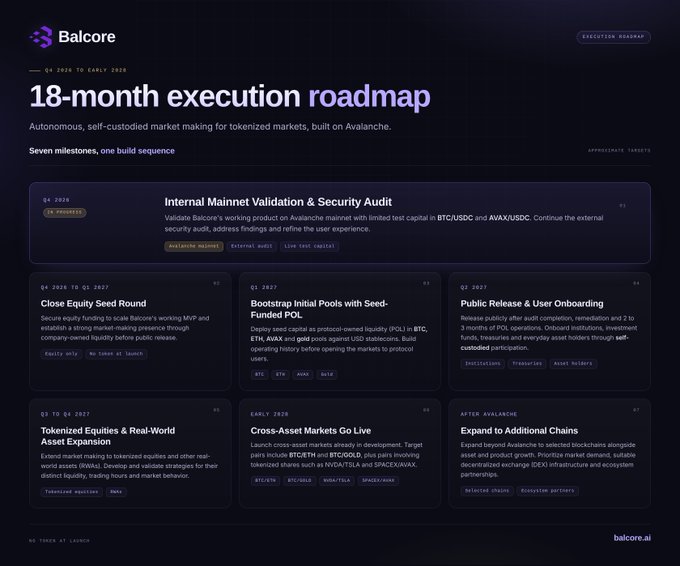The width and height of the screenshot is (680, 566).
Task: Click the one build sequence text
Action: [x=137, y=151]
